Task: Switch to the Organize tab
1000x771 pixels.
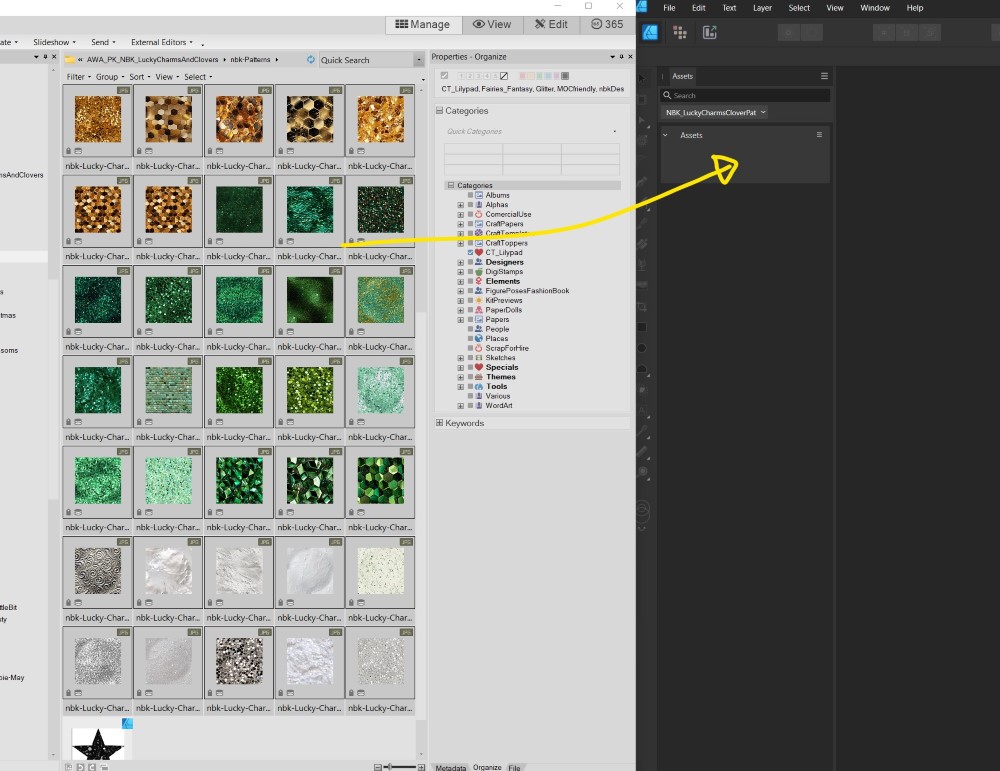Action: (x=487, y=767)
